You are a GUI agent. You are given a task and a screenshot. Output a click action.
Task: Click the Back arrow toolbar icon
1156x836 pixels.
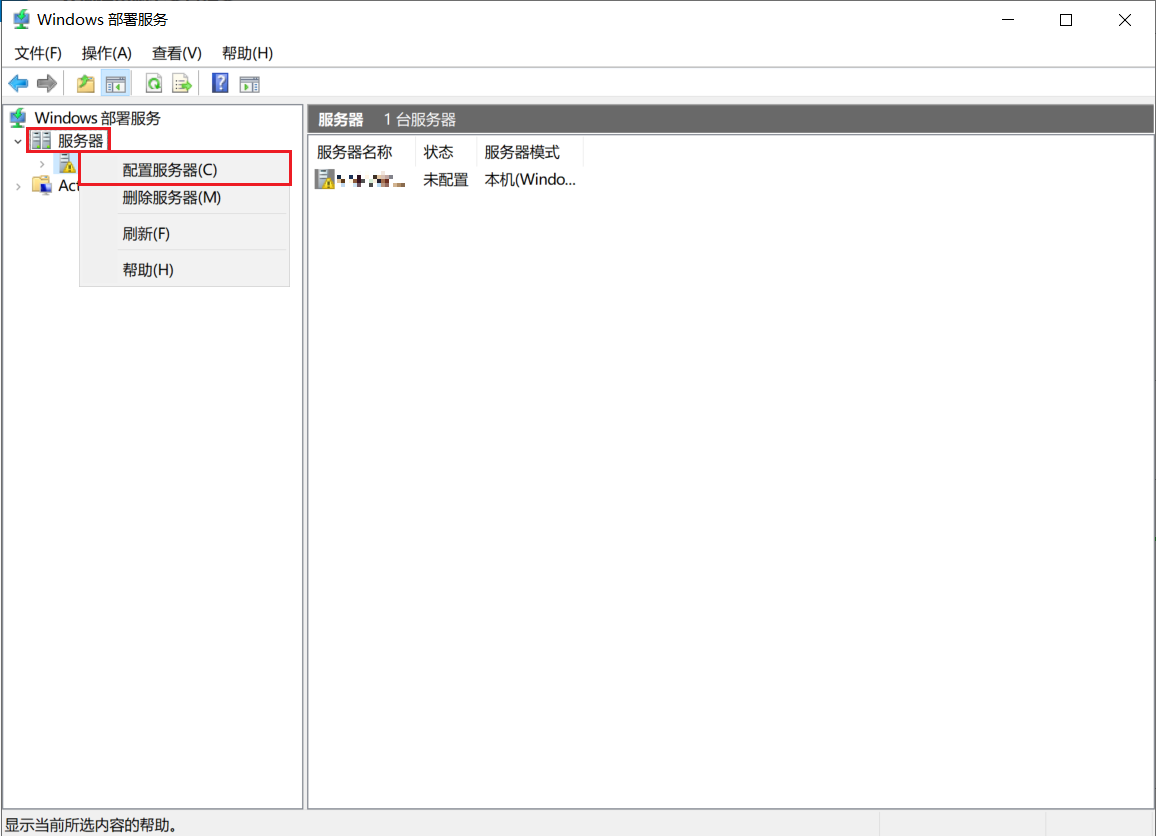tap(18, 84)
